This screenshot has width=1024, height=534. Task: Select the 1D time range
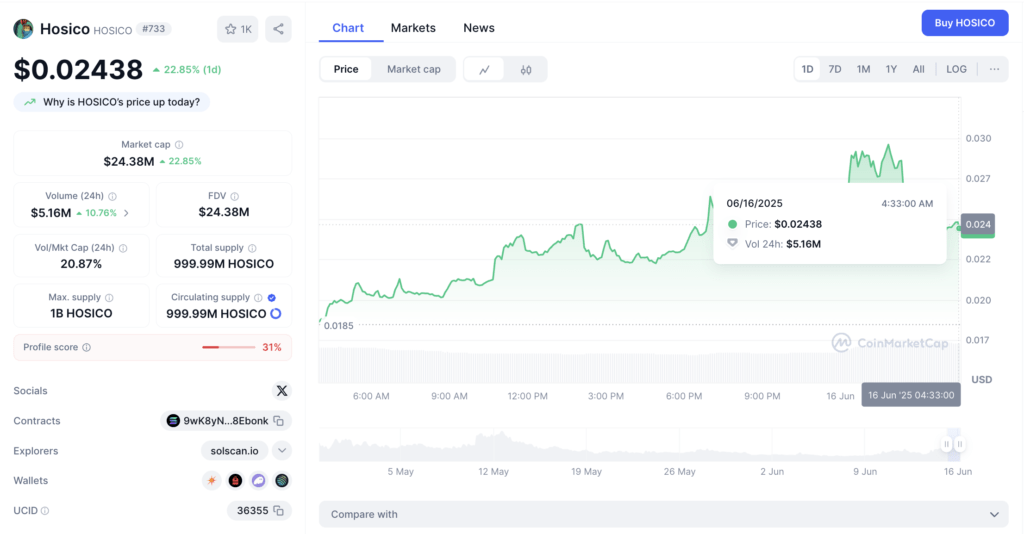pyautogui.click(x=808, y=69)
